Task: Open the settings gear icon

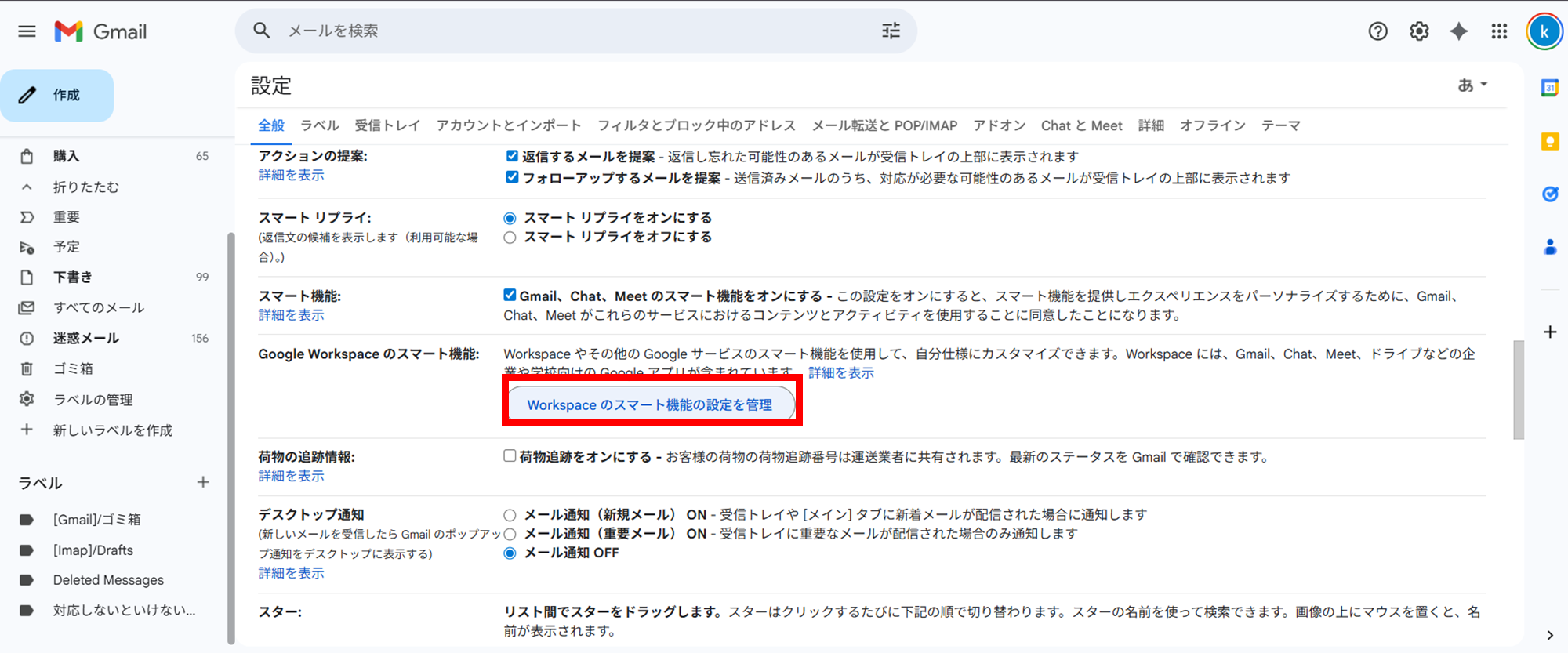Action: 1418,31
